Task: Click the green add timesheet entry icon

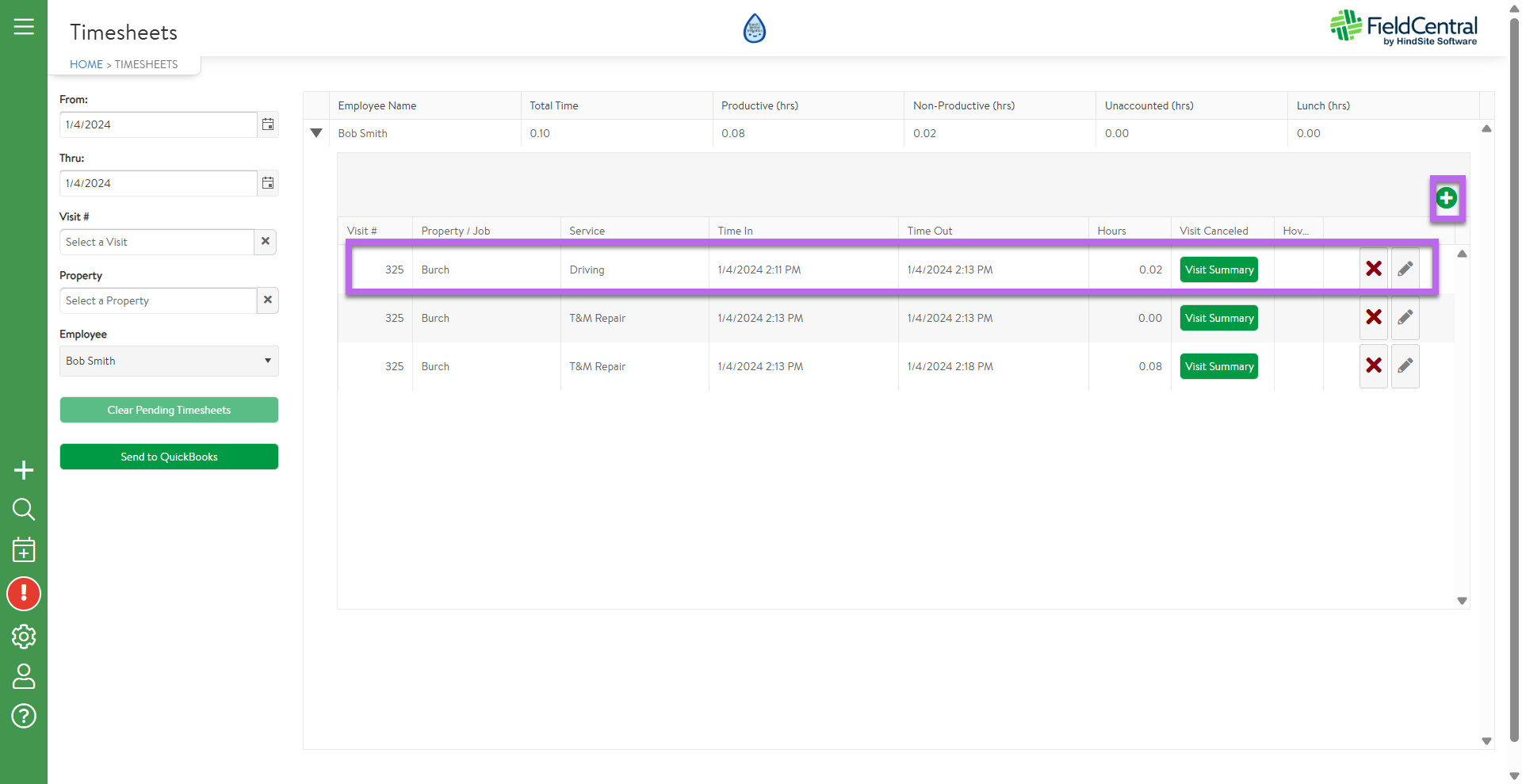Action: pos(1446,198)
